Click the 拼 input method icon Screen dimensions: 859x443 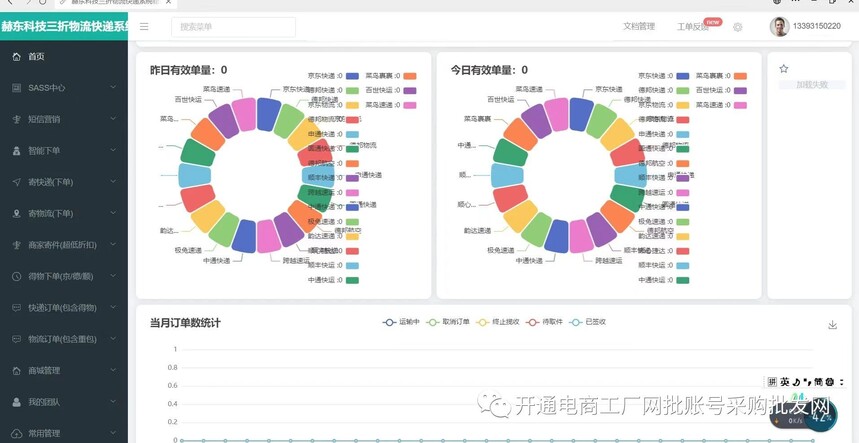pyautogui.click(x=772, y=382)
